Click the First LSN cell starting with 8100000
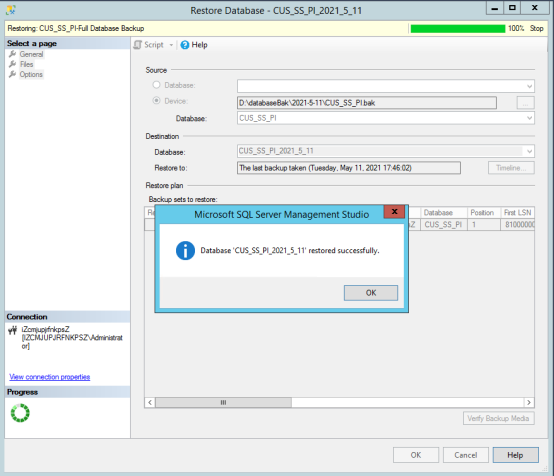The height and width of the screenshot is (476, 554). coord(518,225)
